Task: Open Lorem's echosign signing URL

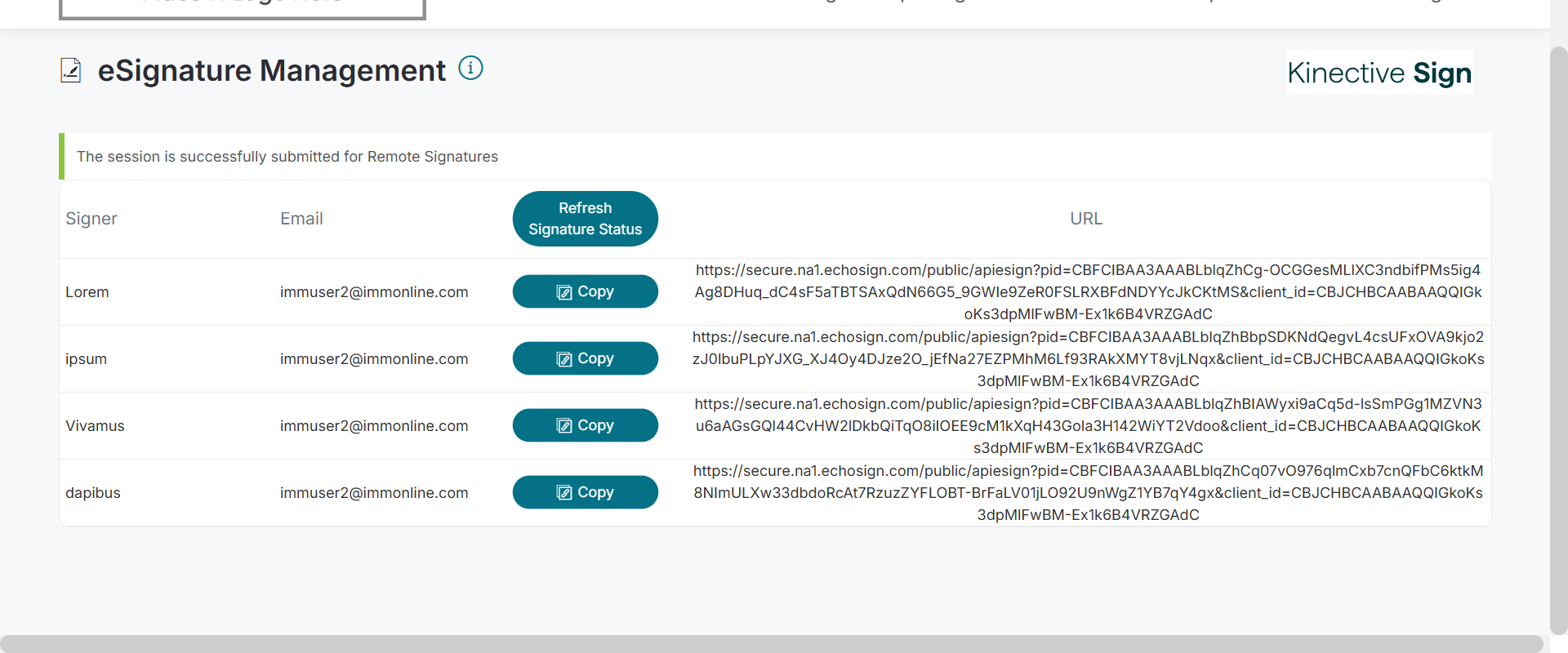Action: [x=1088, y=291]
